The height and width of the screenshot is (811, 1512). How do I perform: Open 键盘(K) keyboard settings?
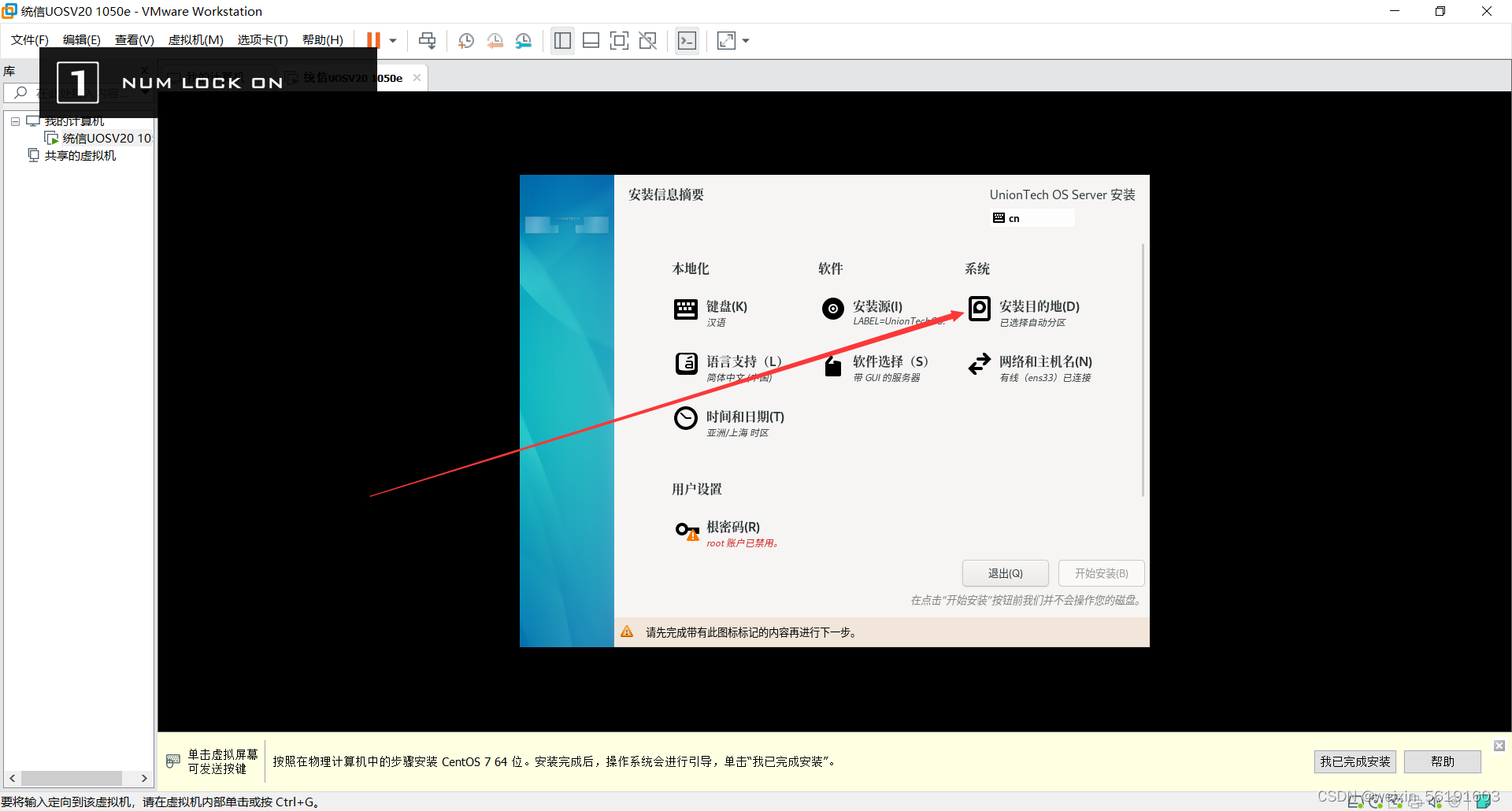click(710, 312)
